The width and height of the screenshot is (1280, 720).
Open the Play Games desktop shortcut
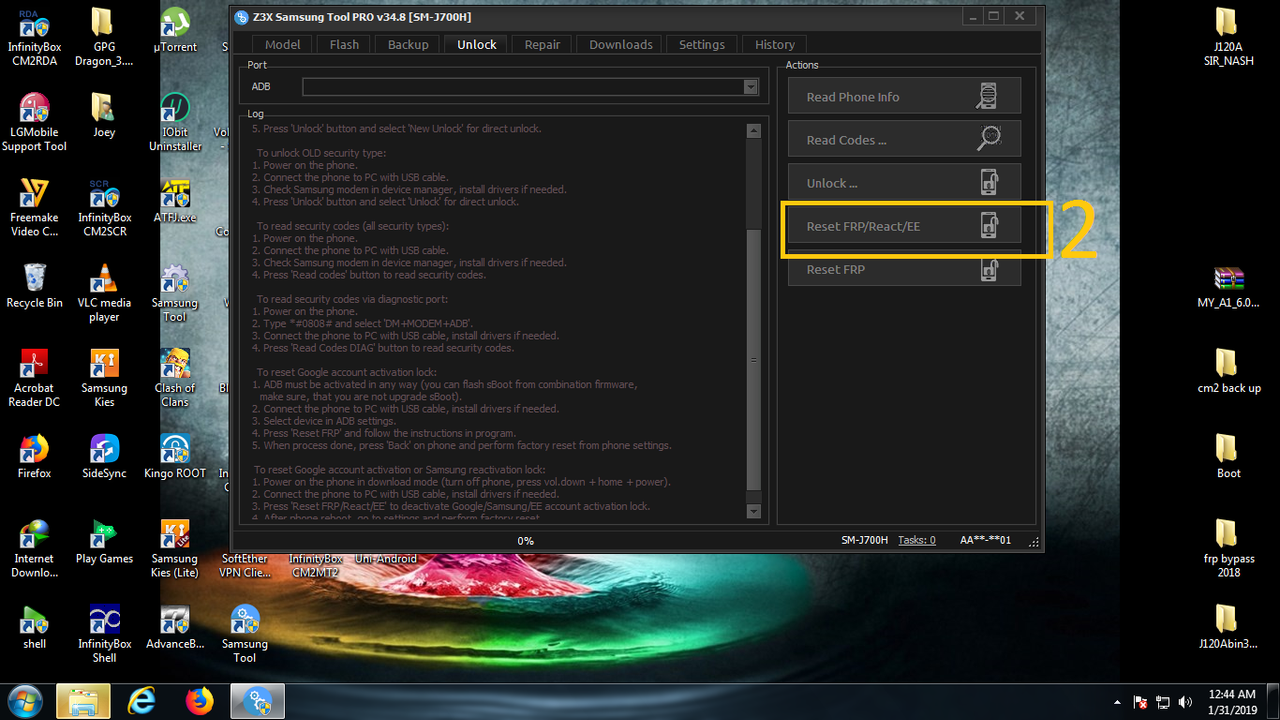coord(104,542)
